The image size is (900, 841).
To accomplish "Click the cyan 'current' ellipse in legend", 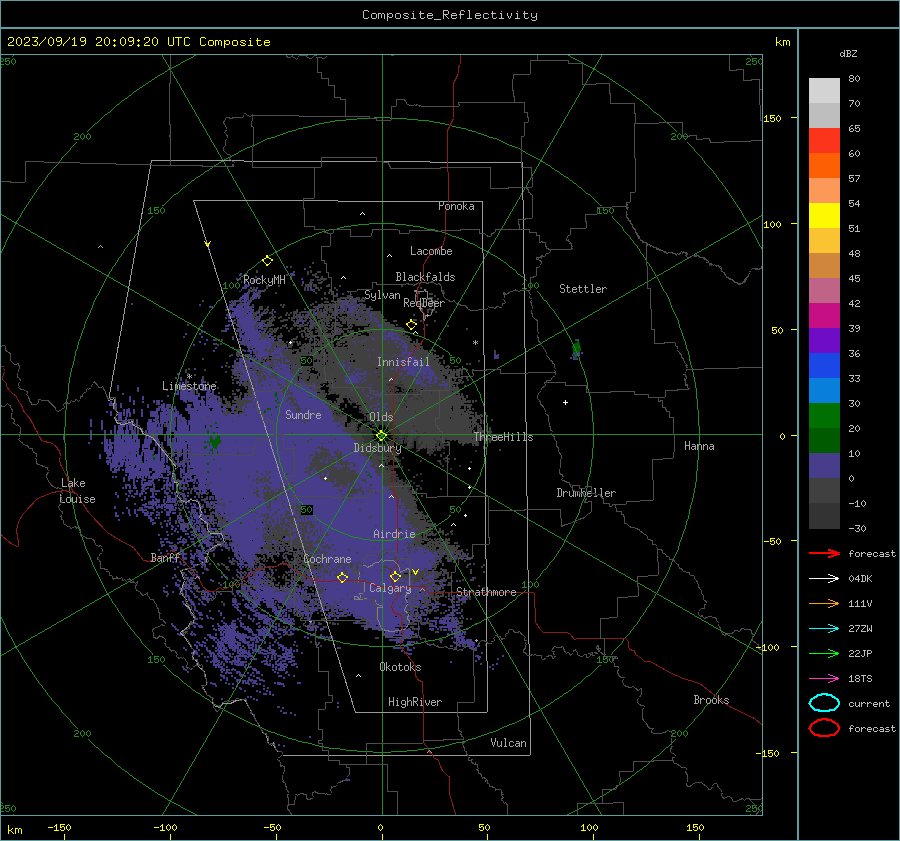I will click(x=824, y=703).
